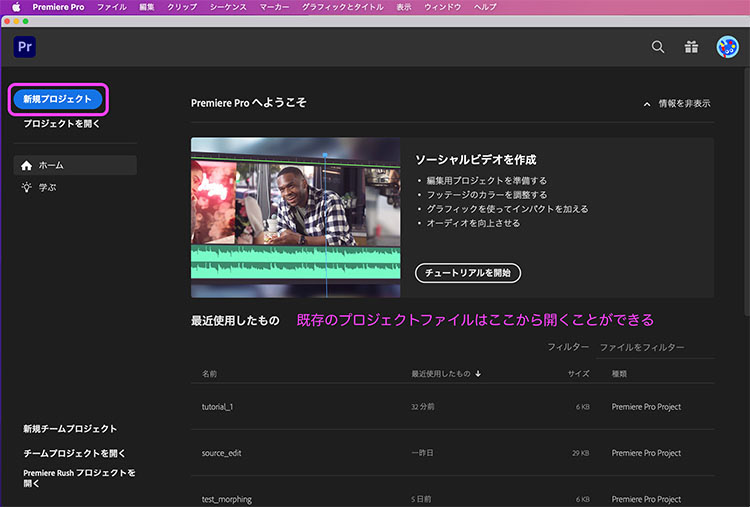Open the tutorial_1 project
Image resolution: width=750 pixels, height=507 pixels.
217,407
